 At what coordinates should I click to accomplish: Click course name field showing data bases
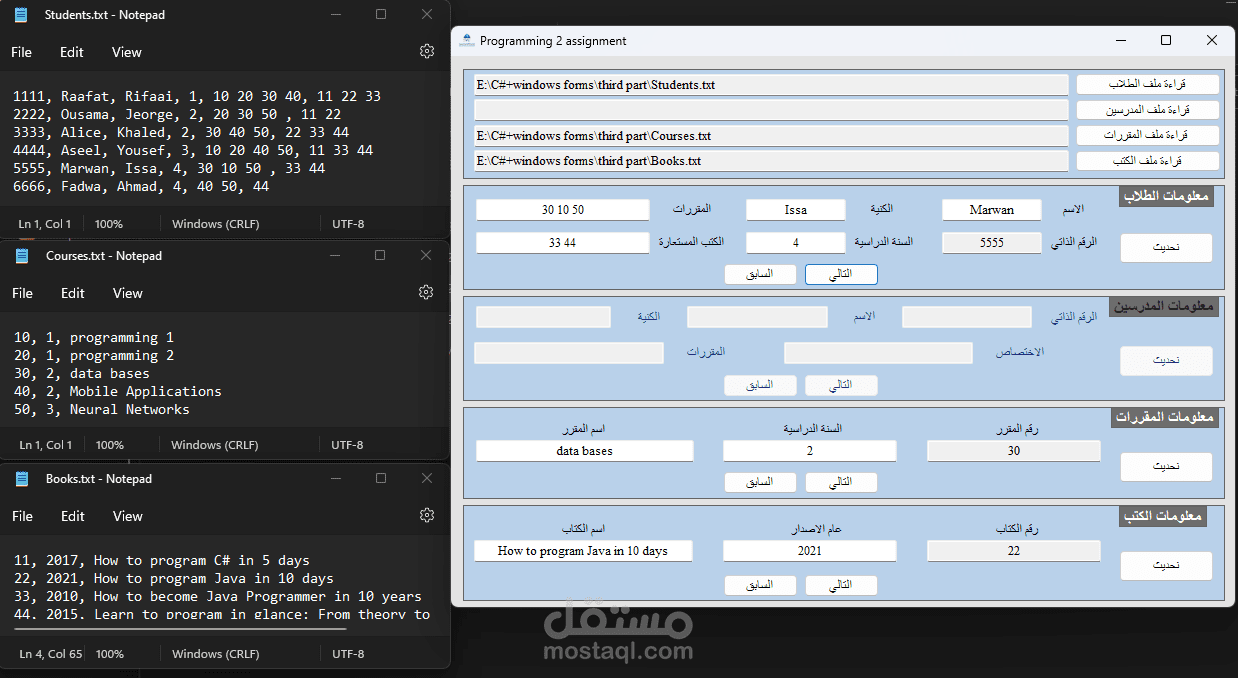(x=584, y=451)
